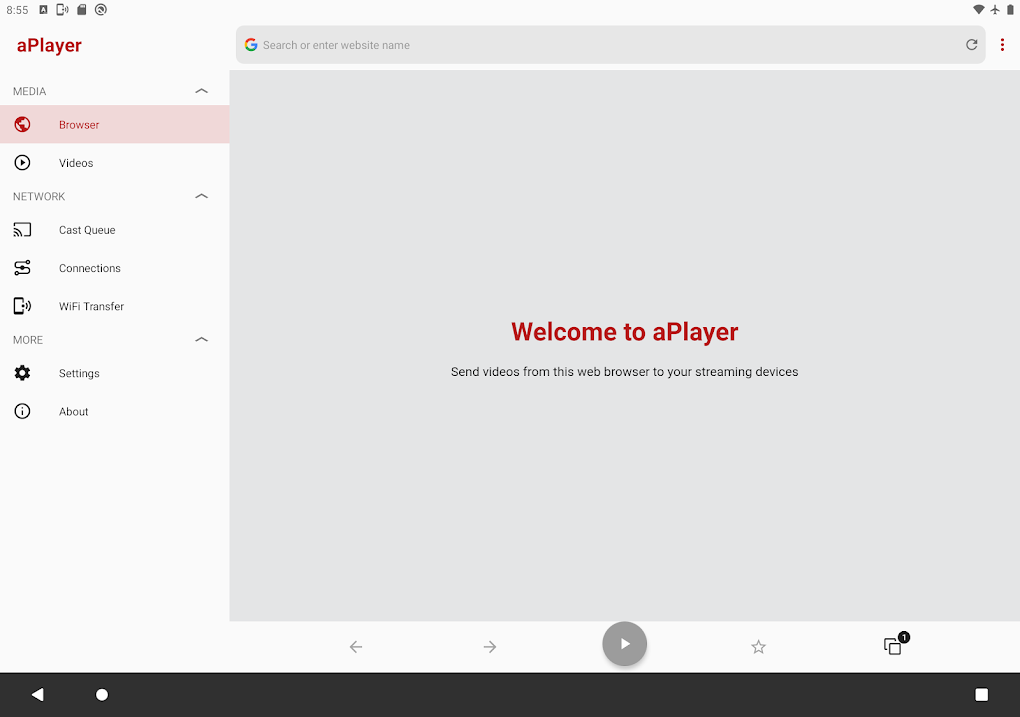The image size is (1020, 717).
Task: Collapse the MEDIA section chevron
Action: tap(202, 91)
